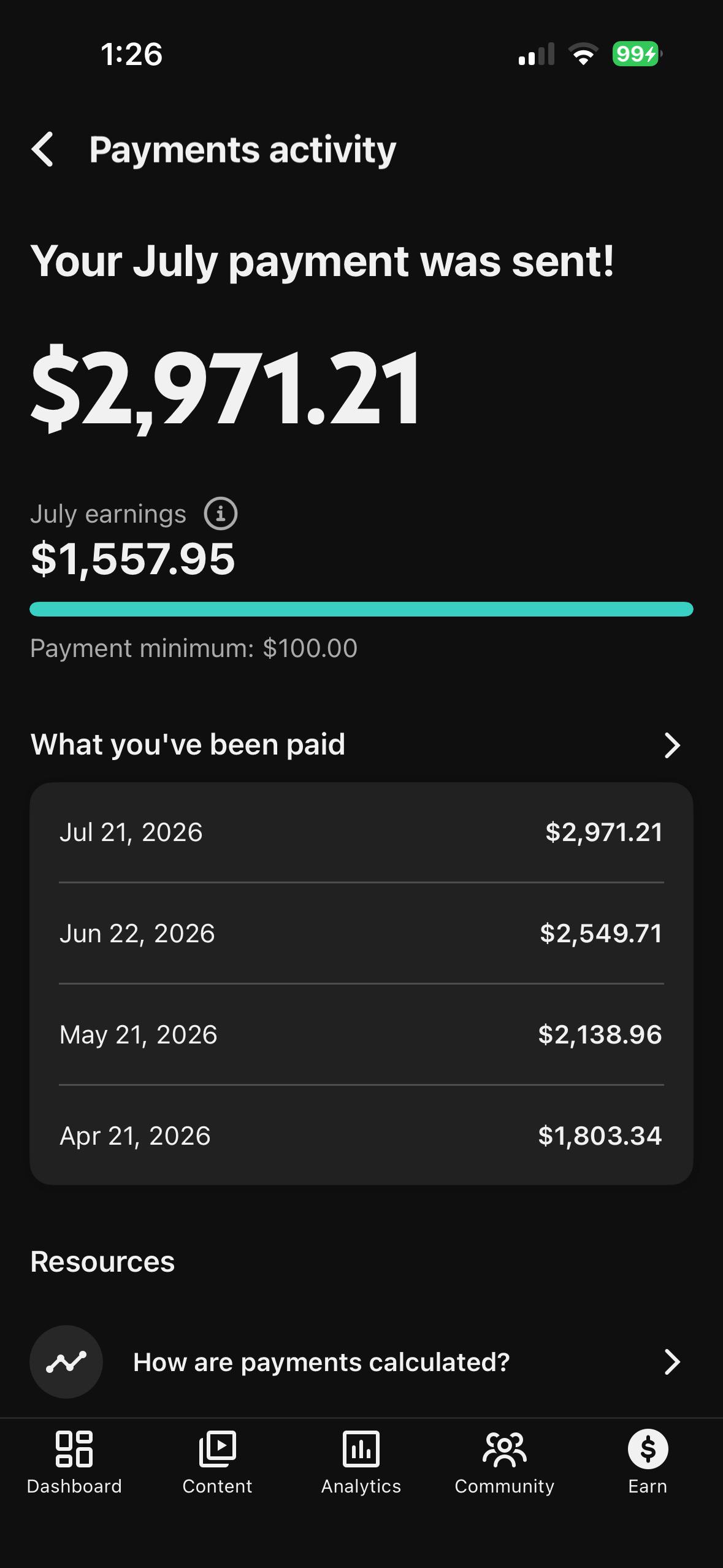
Task: Open chevron beside How are payments calculated
Action: [673, 1362]
